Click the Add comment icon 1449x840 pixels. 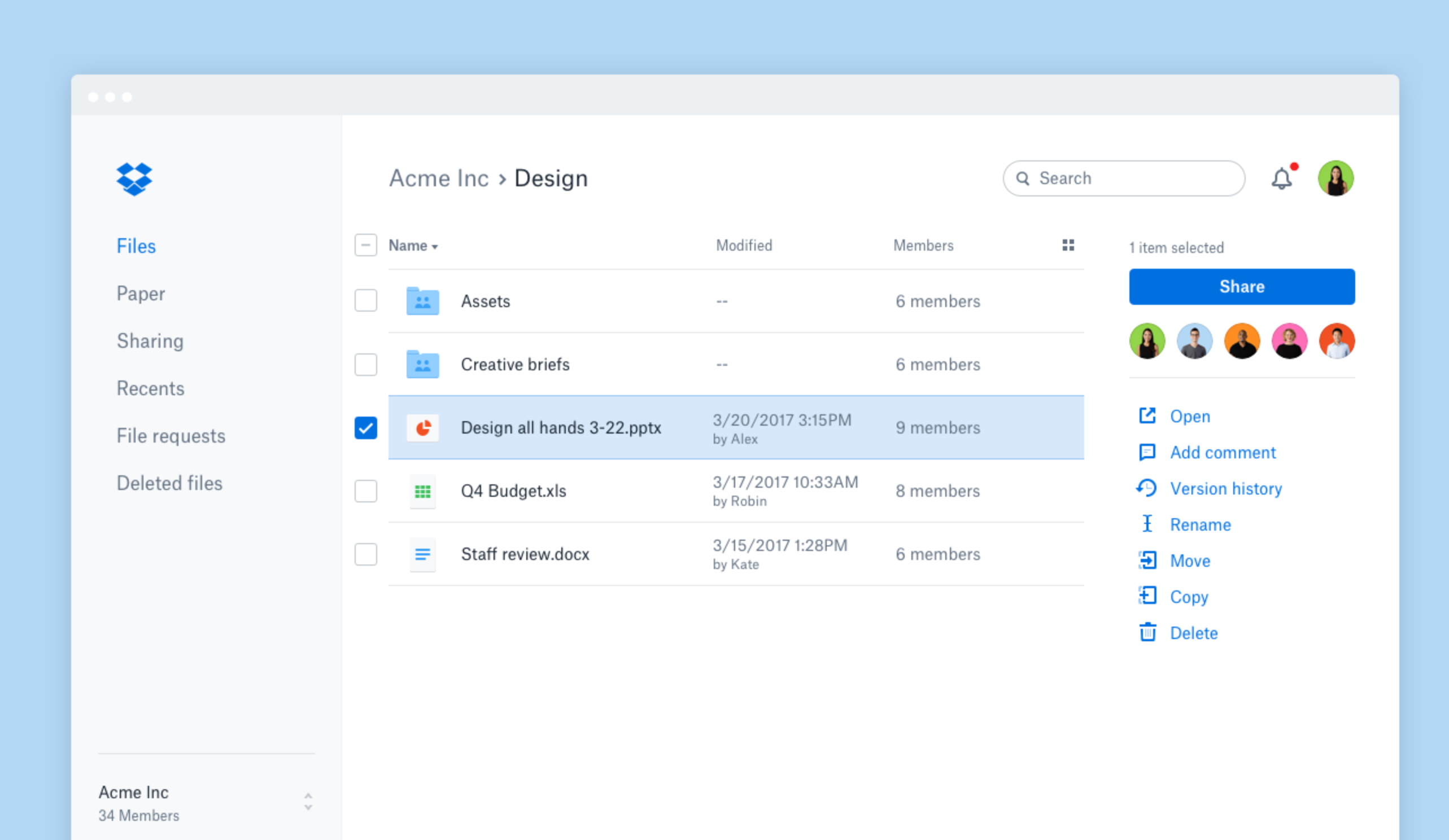tap(1146, 453)
